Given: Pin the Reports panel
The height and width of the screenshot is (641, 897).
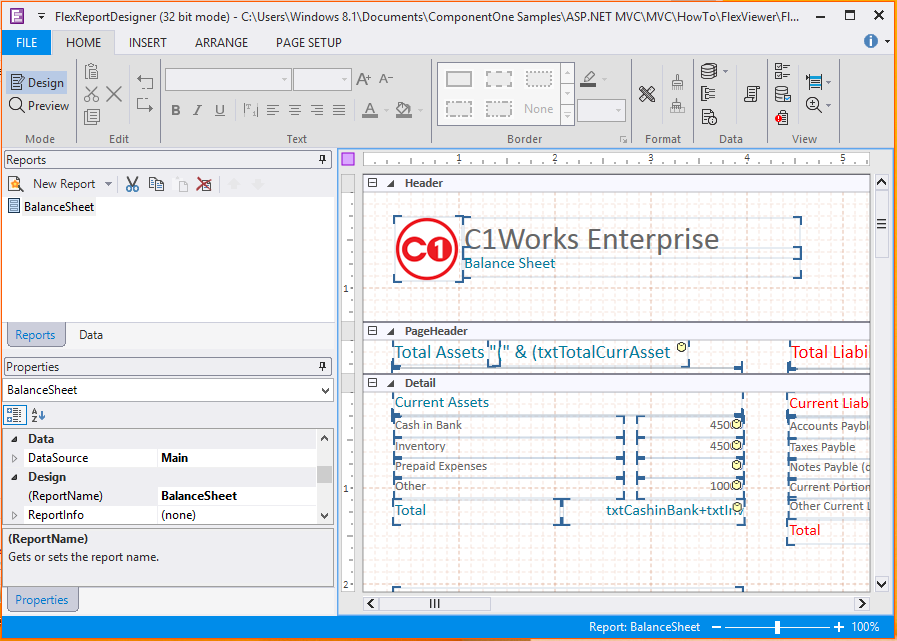Looking at the screenshot, I should tap(323, 160).
